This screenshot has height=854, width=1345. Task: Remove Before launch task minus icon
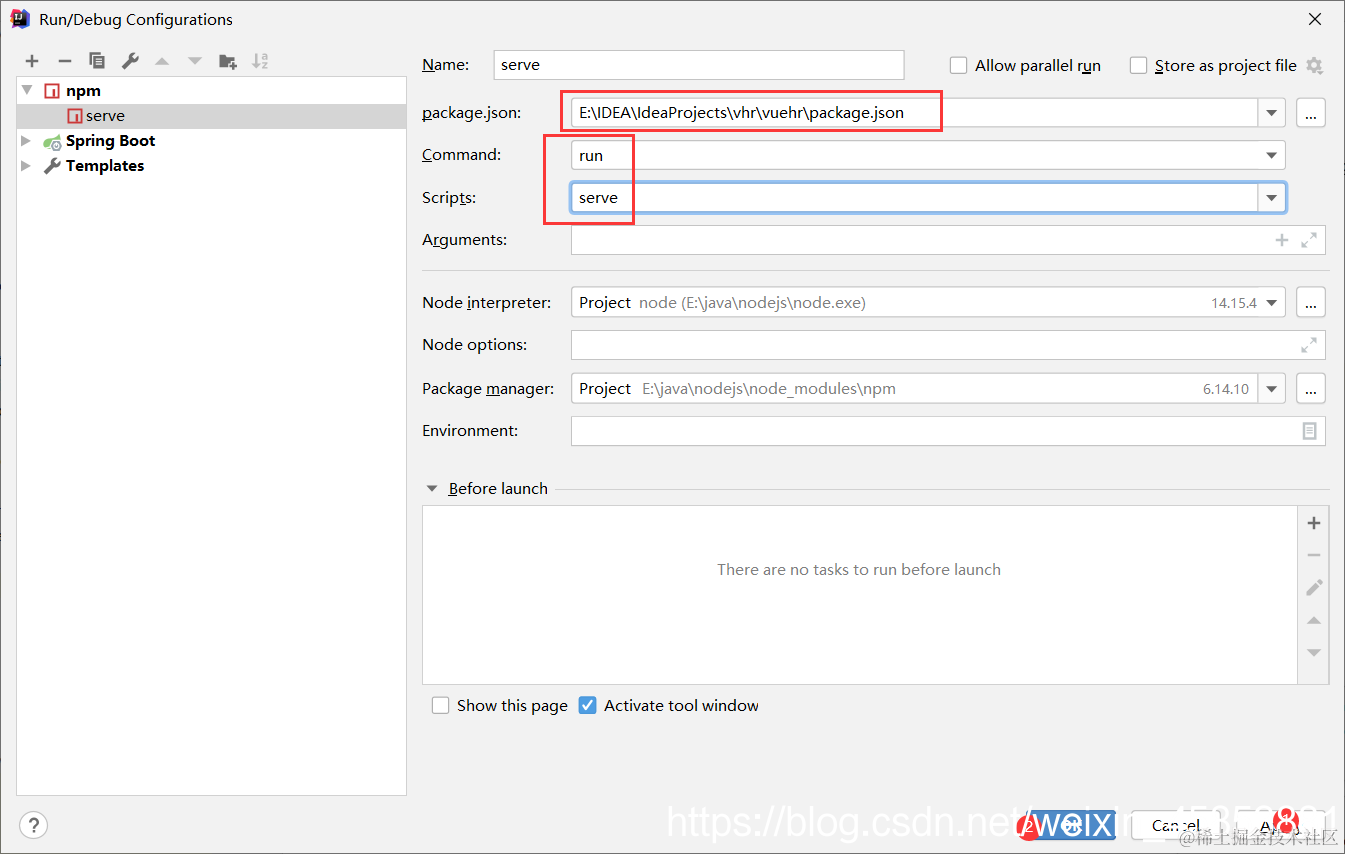(x=1314, y=555)
